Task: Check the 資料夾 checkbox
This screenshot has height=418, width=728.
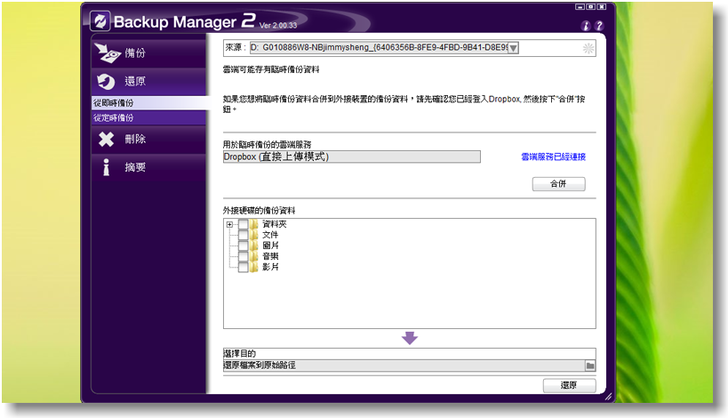Action: click(243, 224)
